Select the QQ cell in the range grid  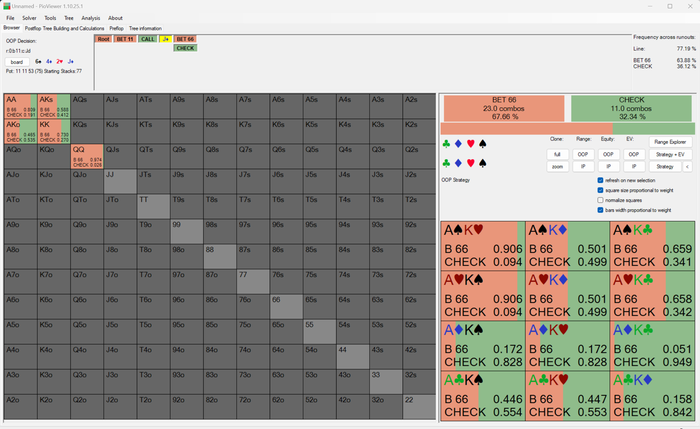point(87,156)
